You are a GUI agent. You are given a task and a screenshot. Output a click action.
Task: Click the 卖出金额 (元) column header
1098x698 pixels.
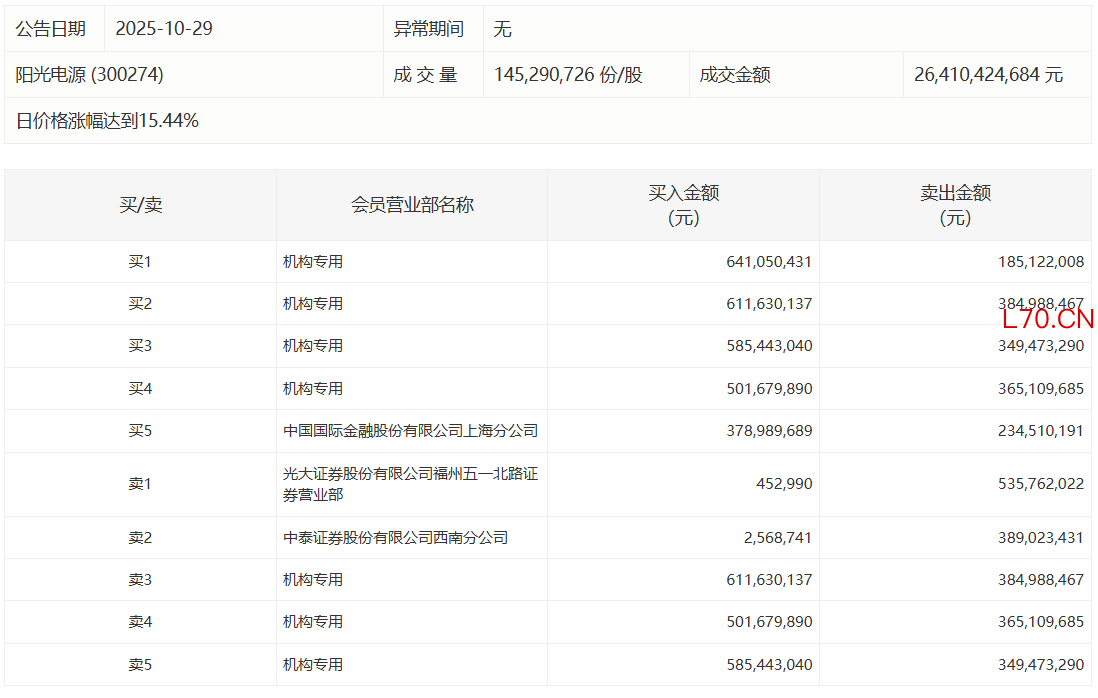pos(955,205)
